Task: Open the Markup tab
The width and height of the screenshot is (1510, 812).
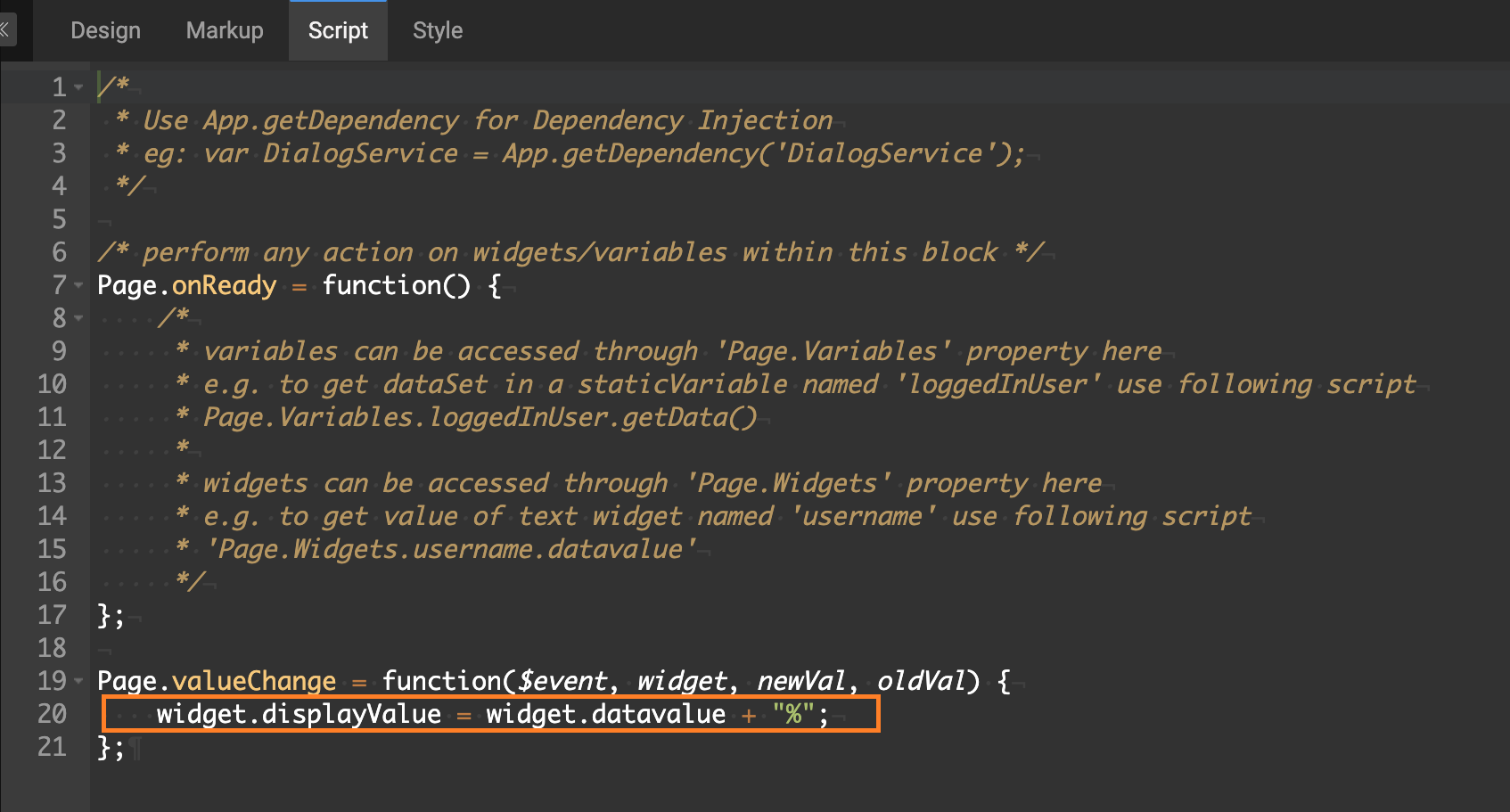Action: [x=225, y=30]
